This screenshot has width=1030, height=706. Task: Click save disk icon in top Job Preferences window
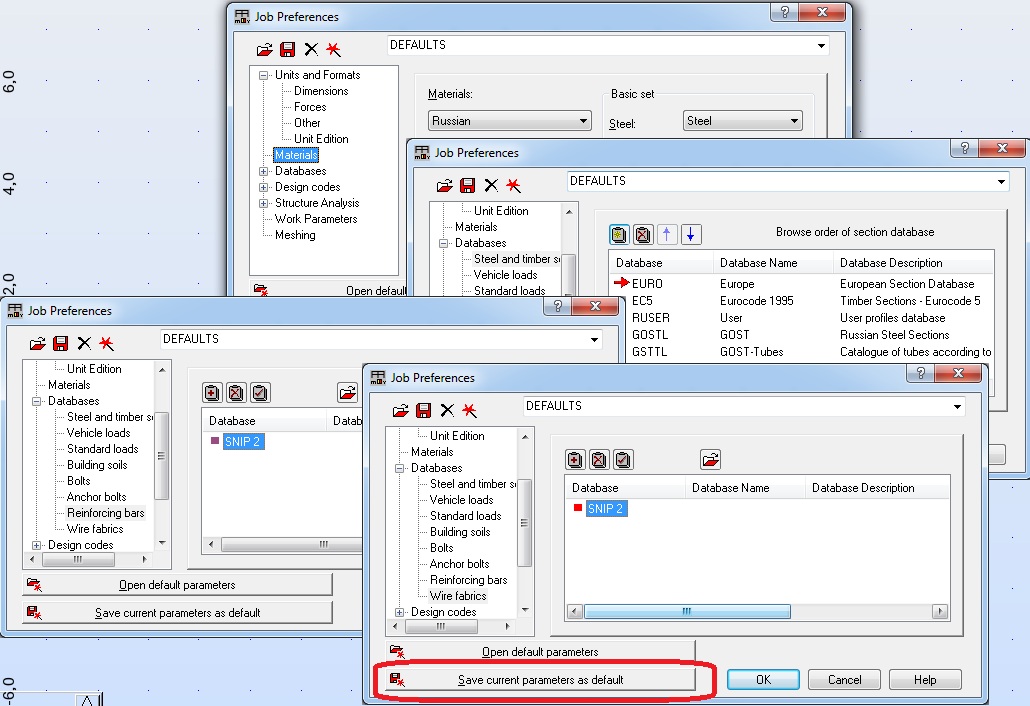(288, 49)
